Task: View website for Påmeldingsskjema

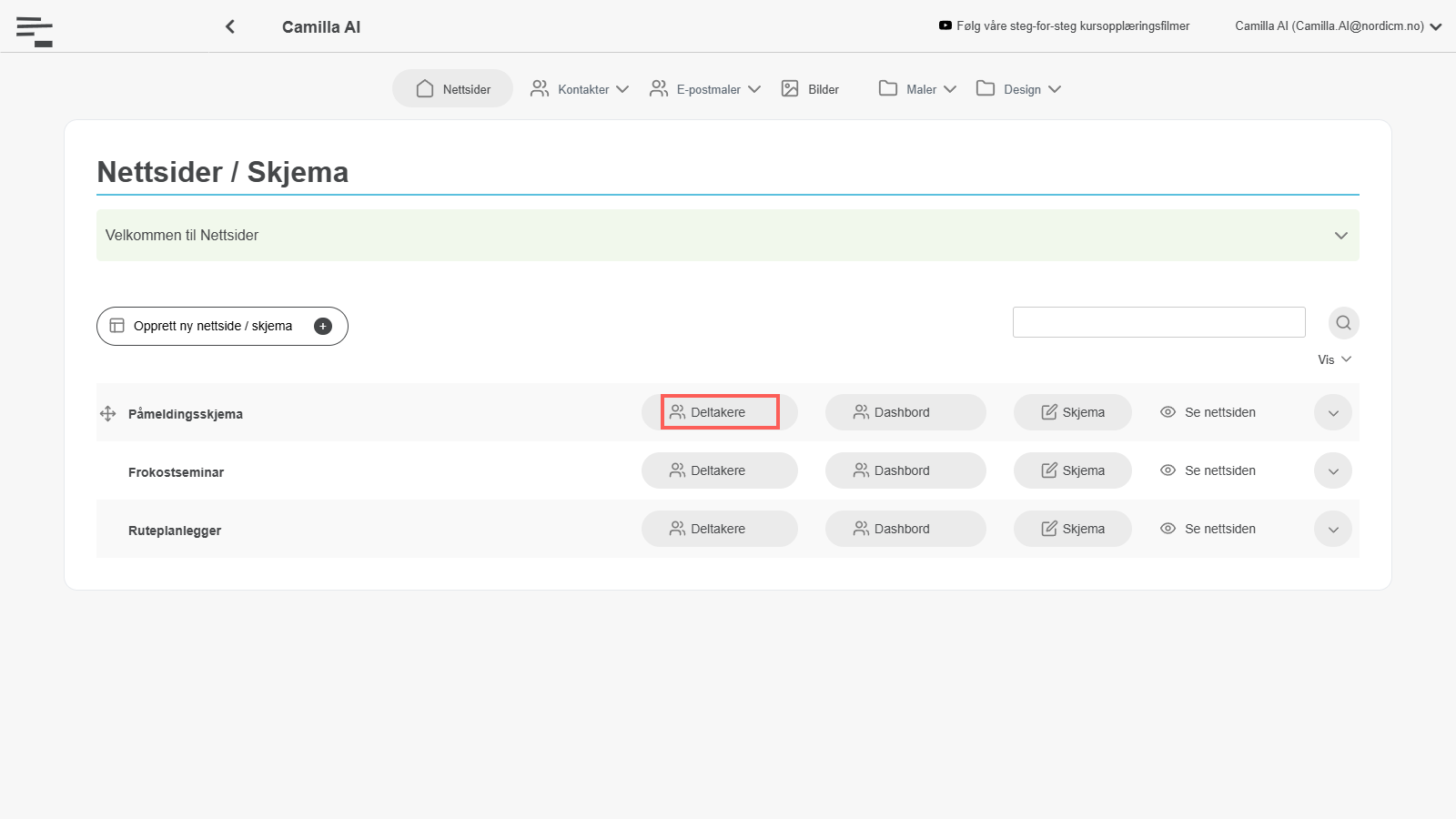Action: point(1208,412)
